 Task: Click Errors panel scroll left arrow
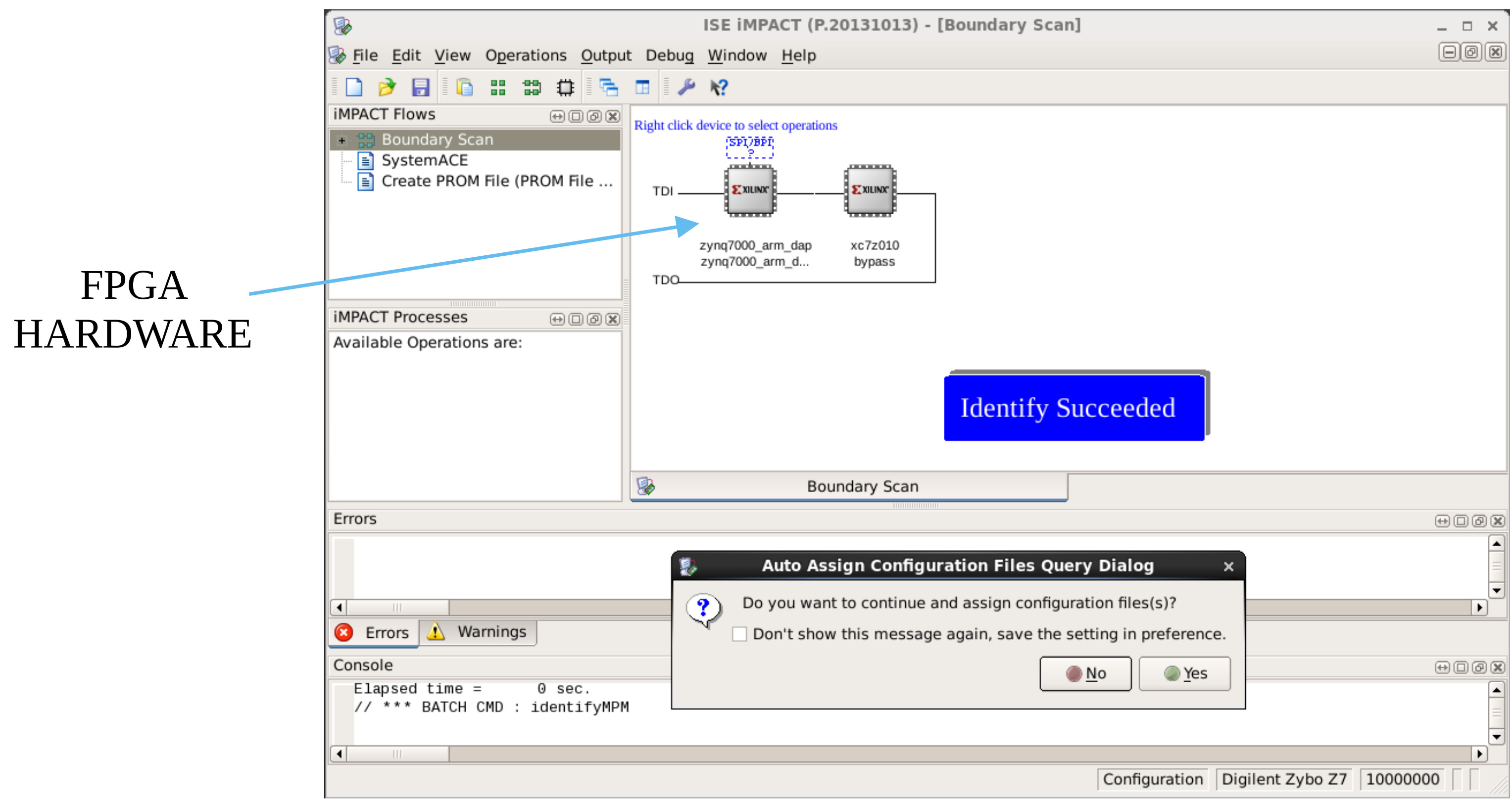click(x=339, y=607)
